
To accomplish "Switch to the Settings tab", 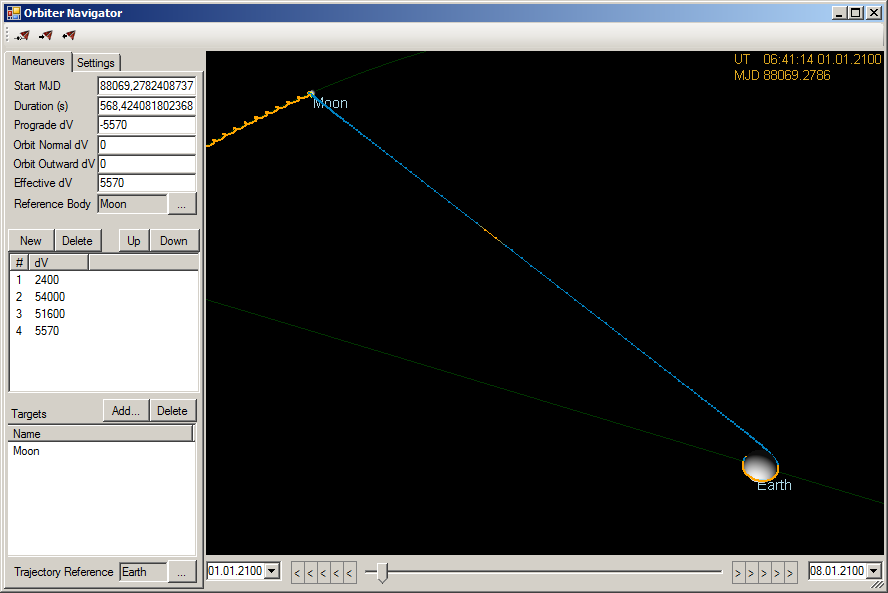I will [96, 63].
